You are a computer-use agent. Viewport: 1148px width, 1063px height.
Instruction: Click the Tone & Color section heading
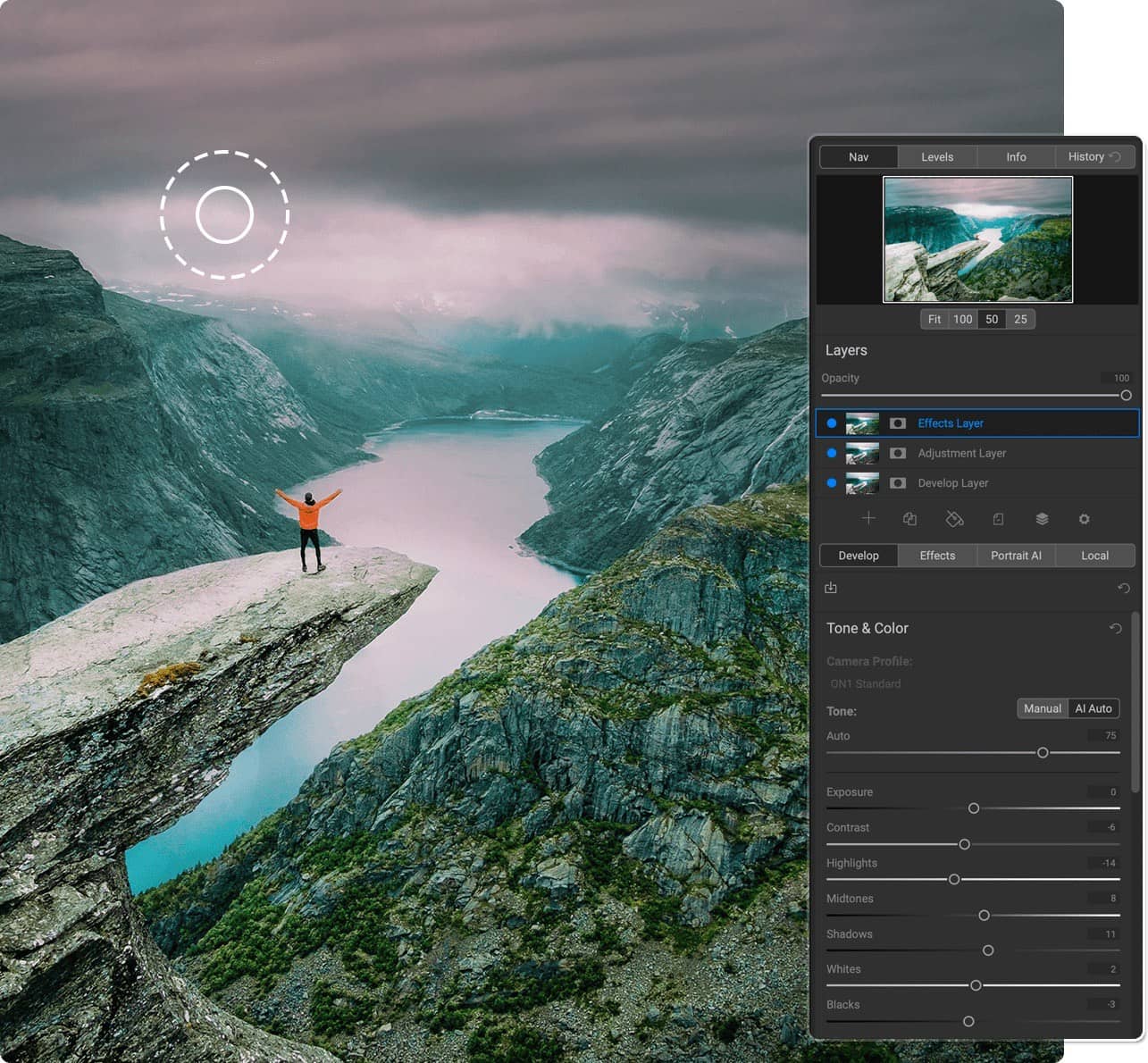[867, 628]
